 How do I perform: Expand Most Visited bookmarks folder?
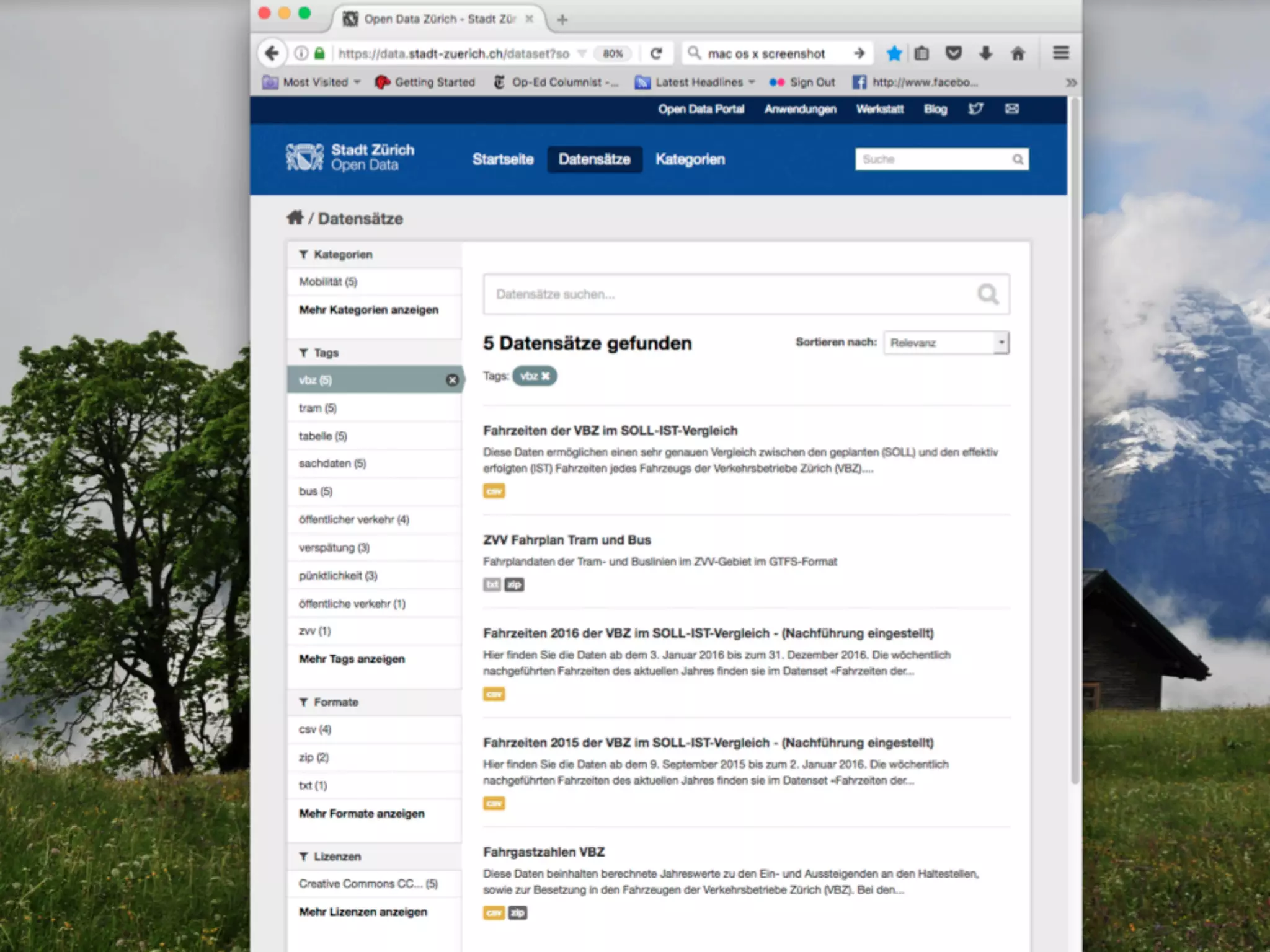coord(314,82)
